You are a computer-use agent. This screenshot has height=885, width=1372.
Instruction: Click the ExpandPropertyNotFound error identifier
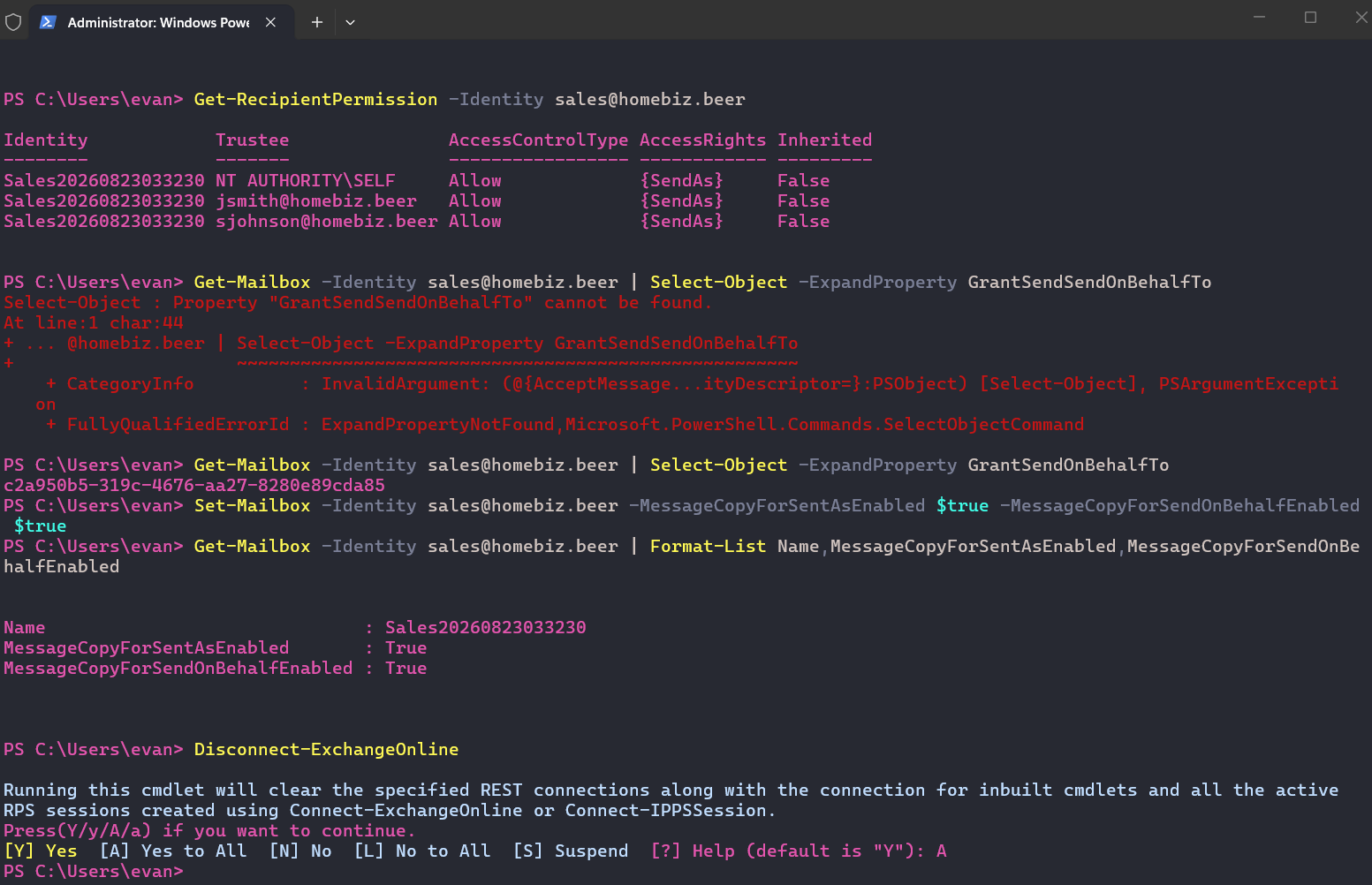tap(438, 425)
